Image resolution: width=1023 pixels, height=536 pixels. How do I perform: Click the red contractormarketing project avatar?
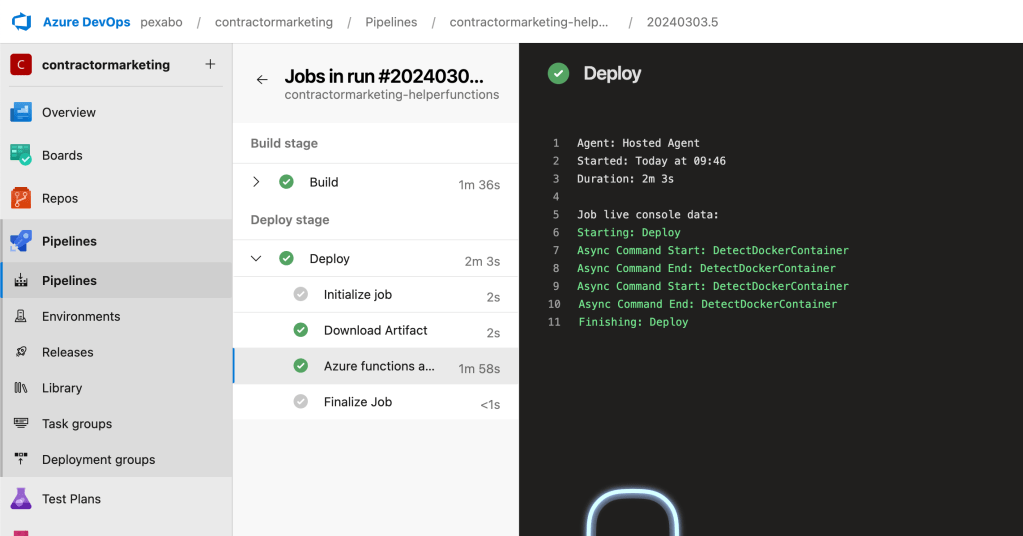pyautogui.click(x=21, y=65)
